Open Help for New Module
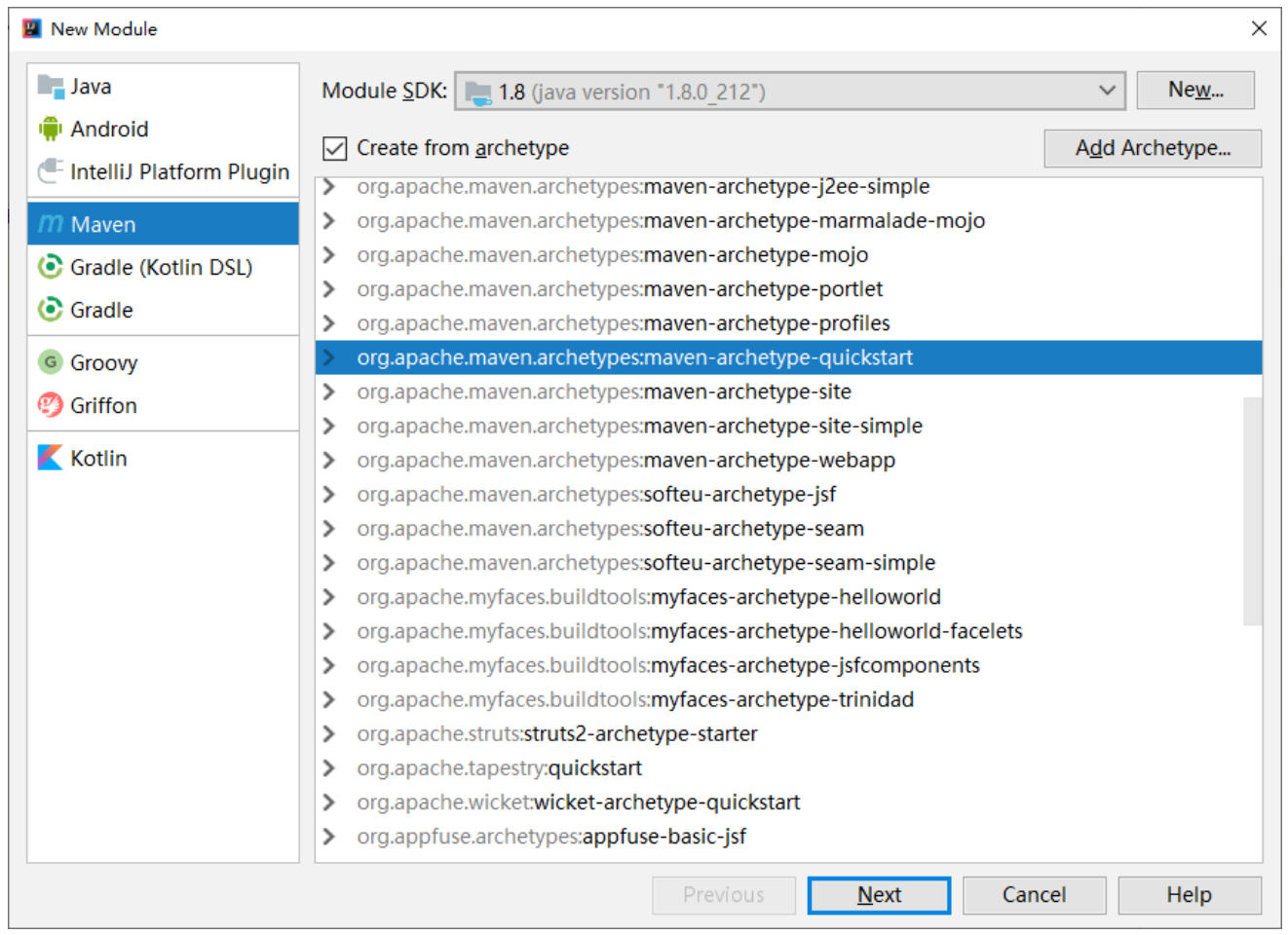The width and height of the screenshot is (1288, 935). [1190, 895]
